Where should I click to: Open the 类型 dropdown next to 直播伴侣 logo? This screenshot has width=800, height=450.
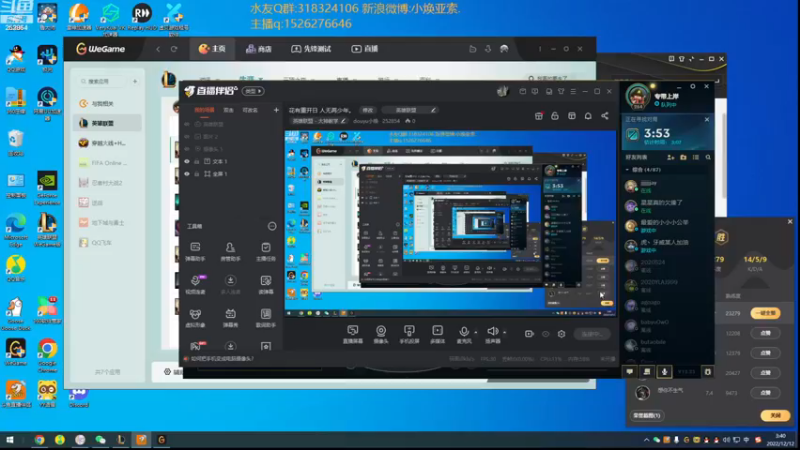pos(253,91)
